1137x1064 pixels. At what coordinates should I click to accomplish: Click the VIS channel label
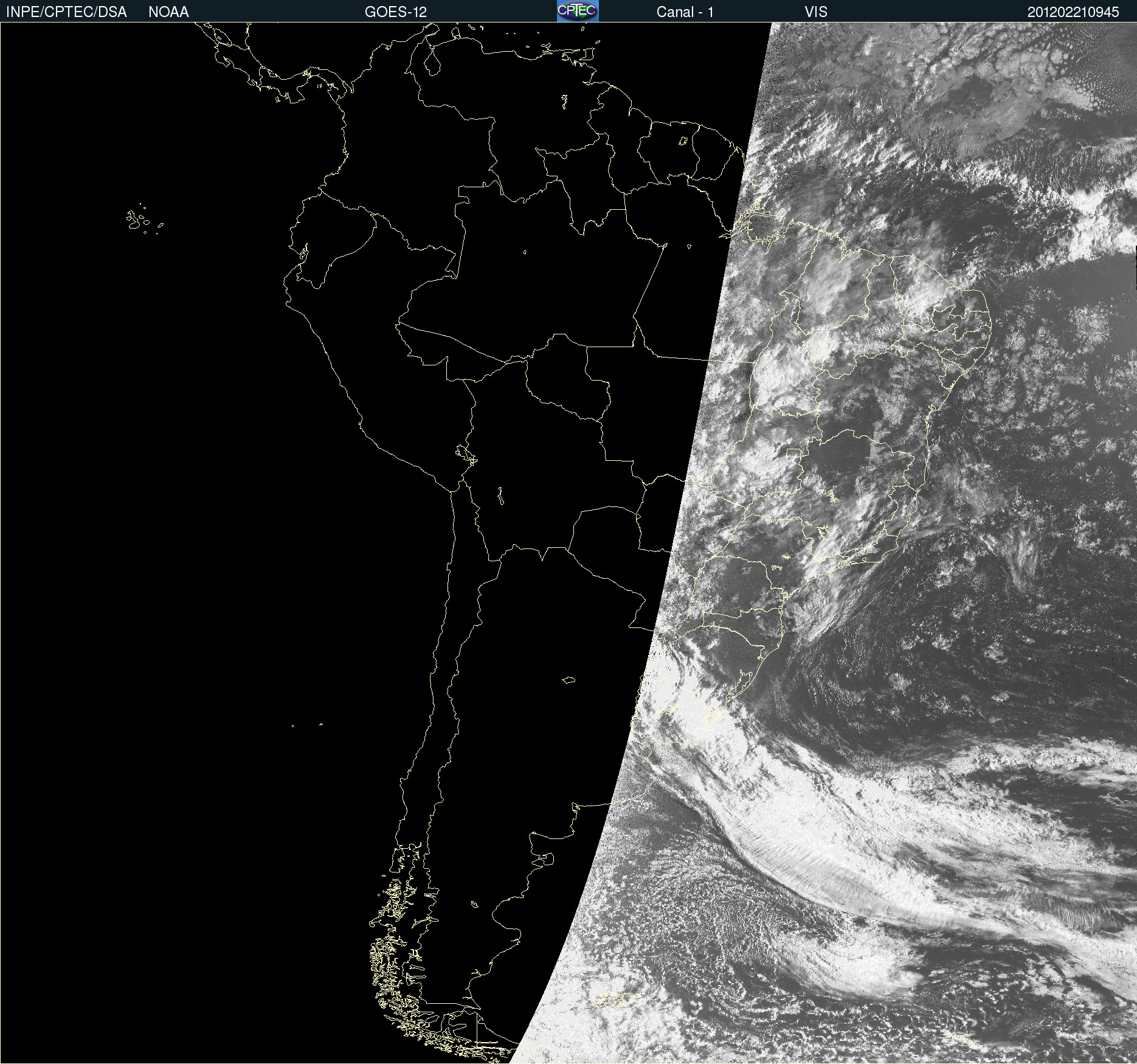coord(816,12)
